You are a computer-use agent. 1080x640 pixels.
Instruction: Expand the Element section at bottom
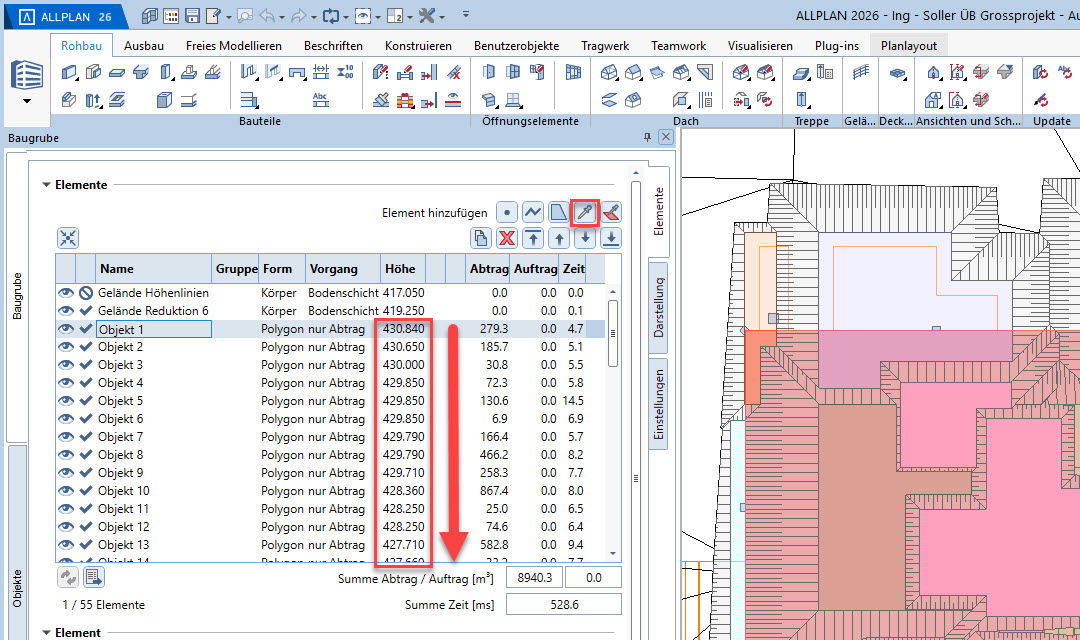[x=46, y=633]
